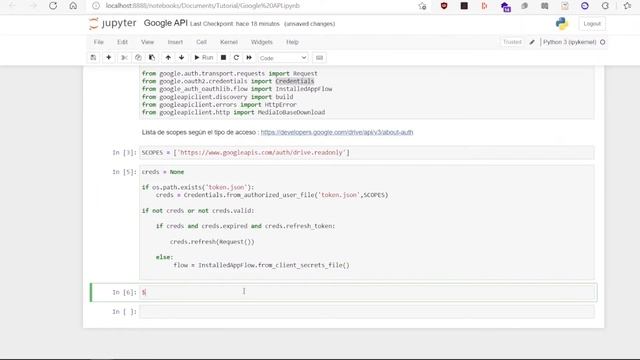Click the site information icon in address bar
Viewport: 640px width, 360px height.
click(x=96, y=6)
